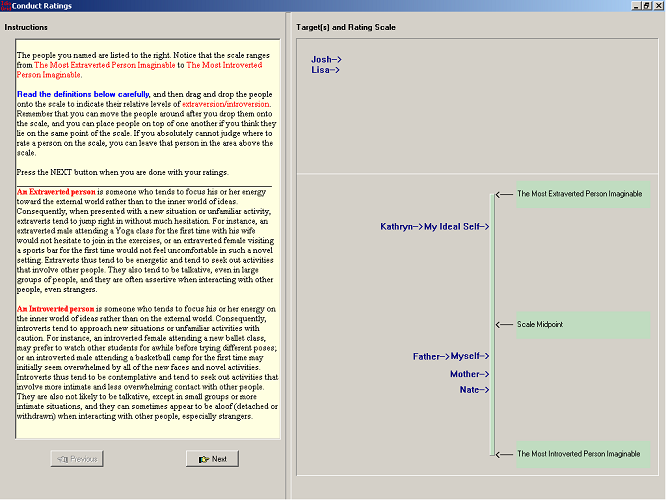Click the Most Introverted Person Imaginable marker
The image size is (666, 500).
[578, 454]
